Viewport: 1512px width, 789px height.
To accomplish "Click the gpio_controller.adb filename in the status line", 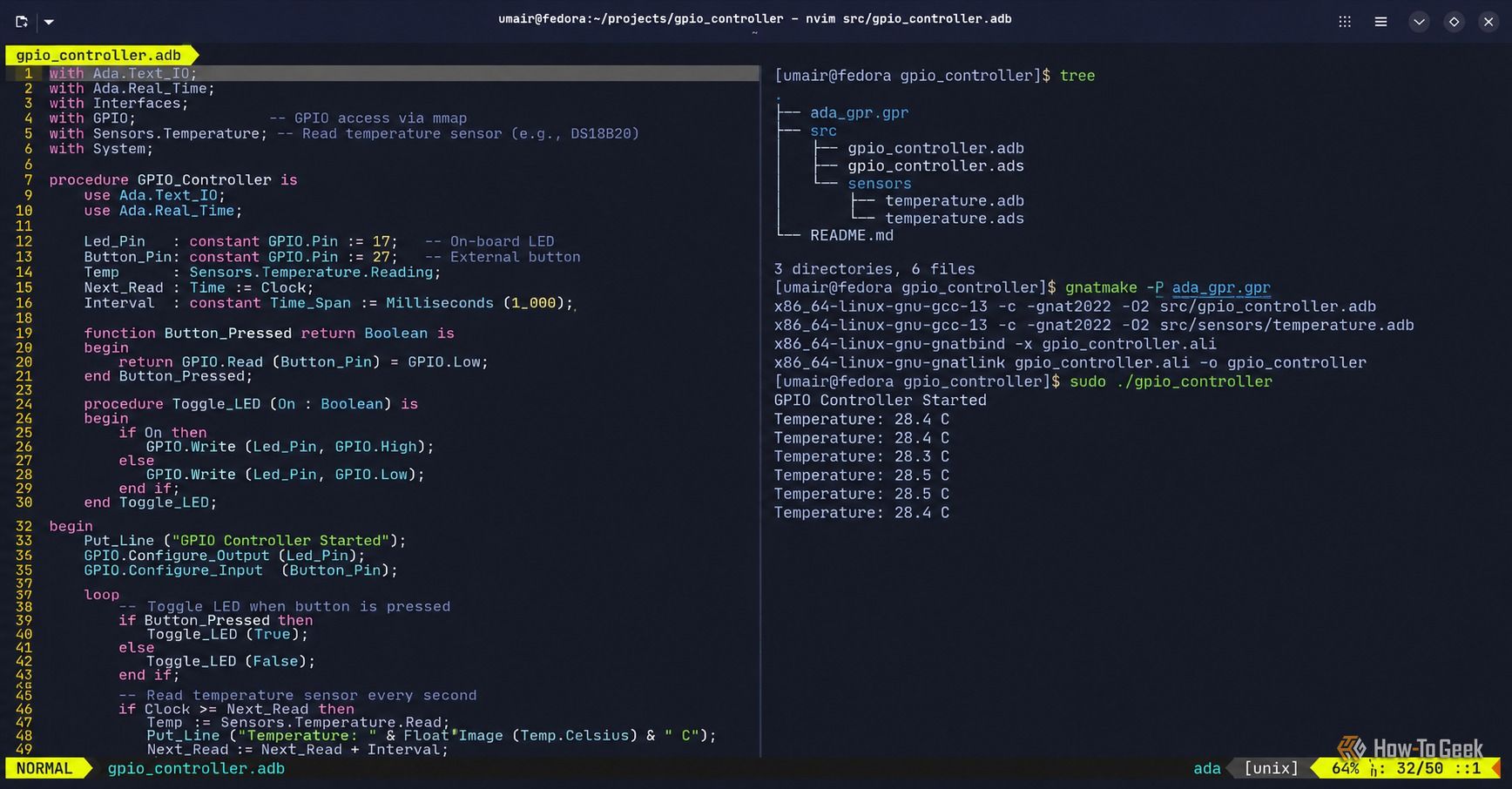I will point(196,768).
